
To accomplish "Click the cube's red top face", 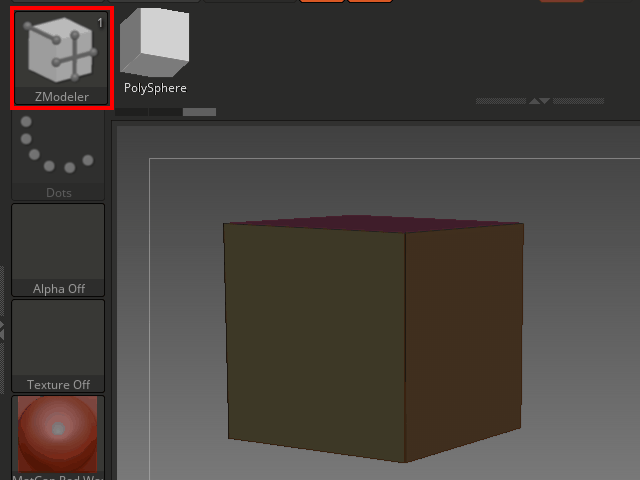I will 370,226.
